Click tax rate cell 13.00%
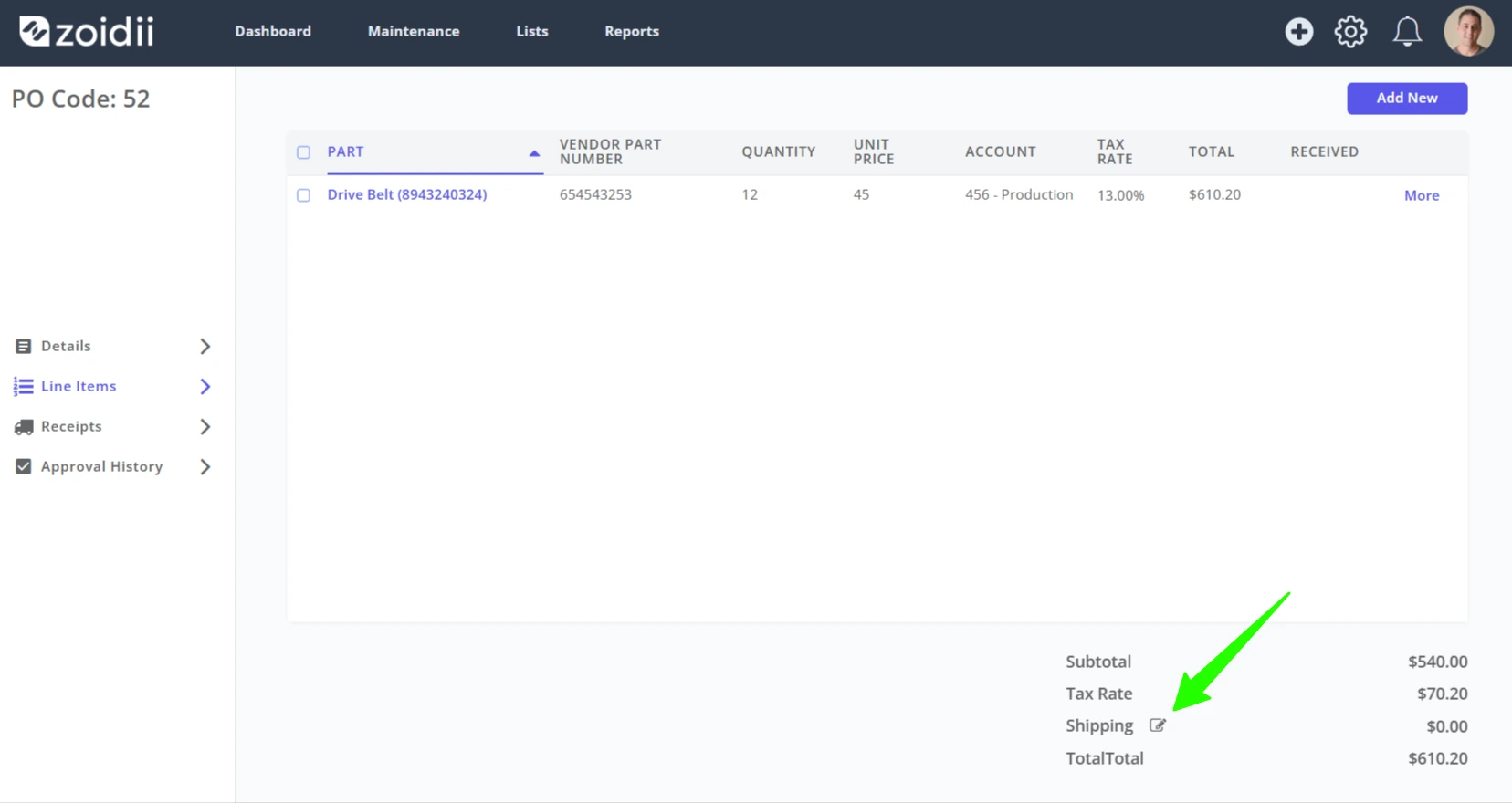Viewport: 1512px width, 803px height. [x=1121, y=195]
